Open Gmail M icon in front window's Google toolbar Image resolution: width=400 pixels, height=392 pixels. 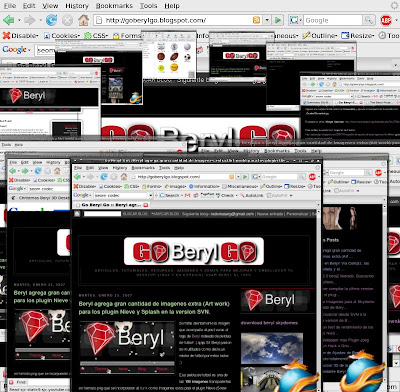pos(188,195)
